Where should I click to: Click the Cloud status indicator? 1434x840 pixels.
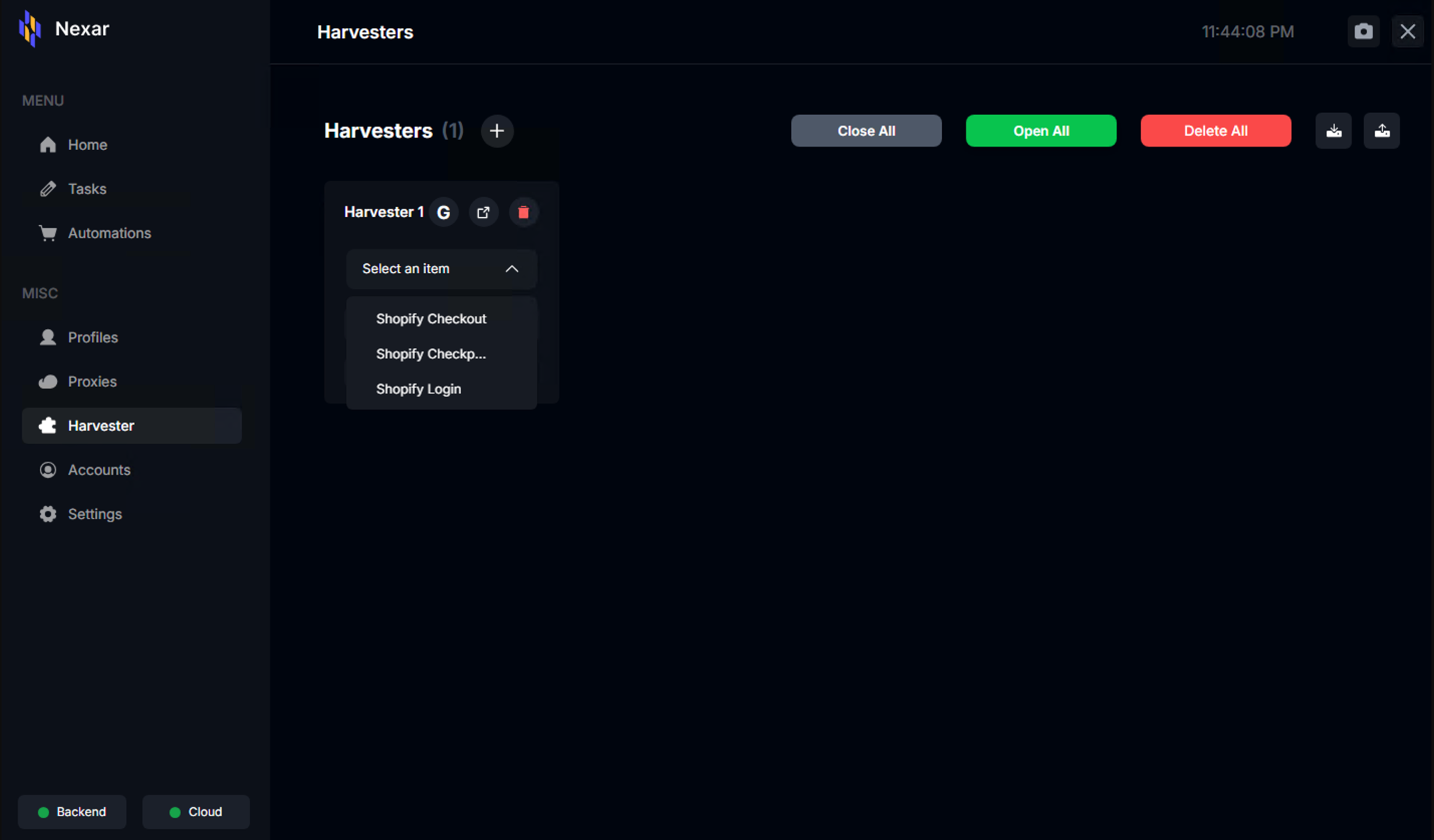click(196, 812)
